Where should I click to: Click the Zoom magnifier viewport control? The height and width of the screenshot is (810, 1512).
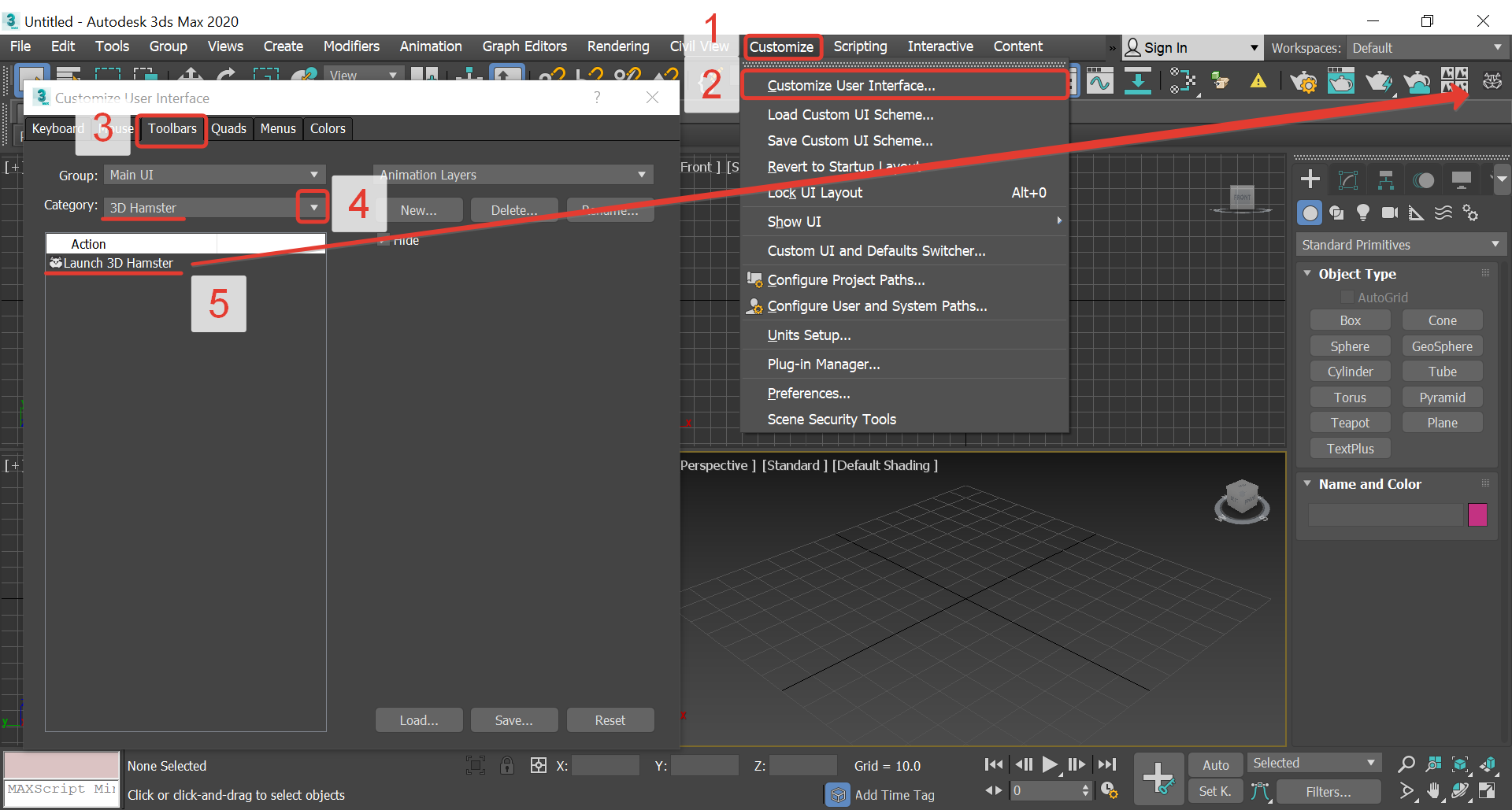point(1406,764)
